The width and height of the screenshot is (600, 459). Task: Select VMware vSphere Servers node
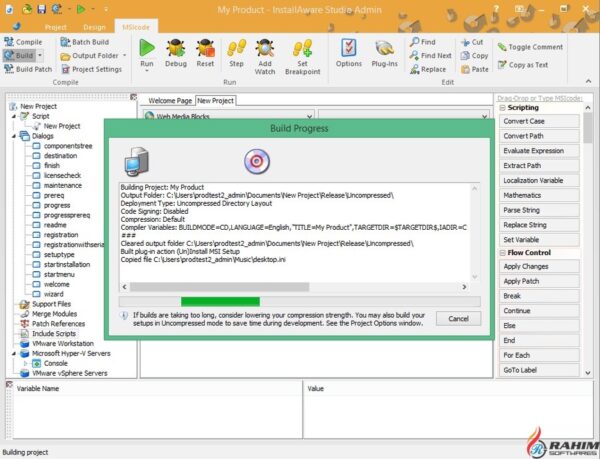pyautogui.click(x=70, y=373)
